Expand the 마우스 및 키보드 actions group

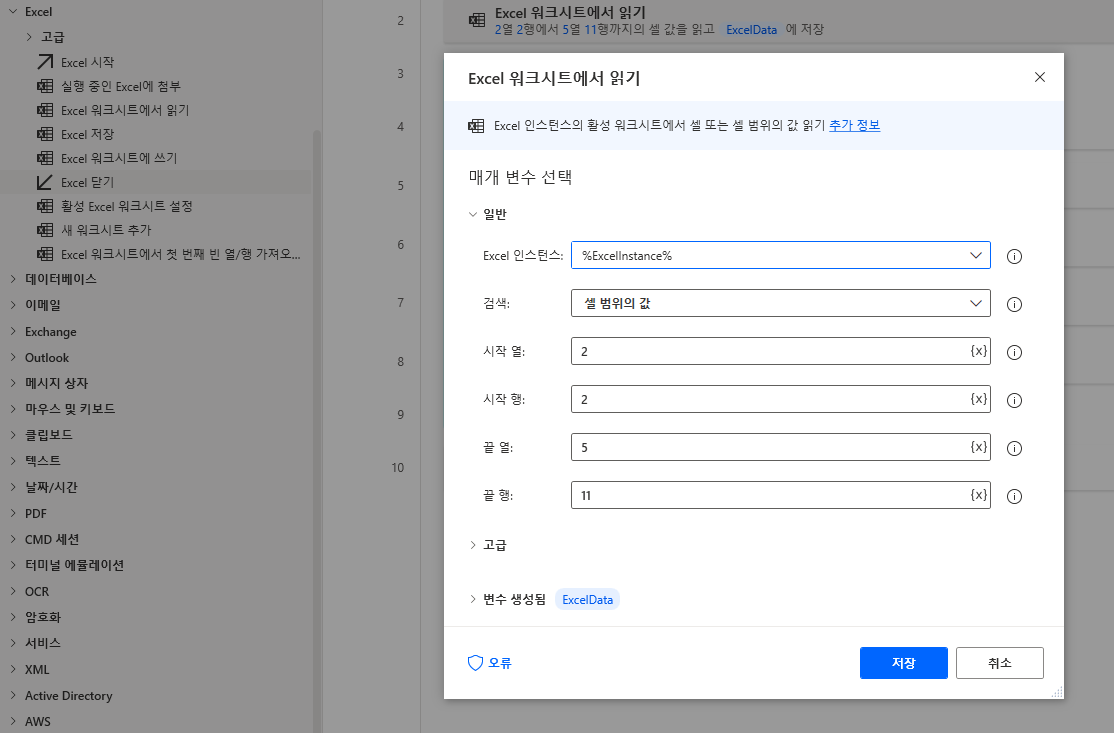[13, 408]
